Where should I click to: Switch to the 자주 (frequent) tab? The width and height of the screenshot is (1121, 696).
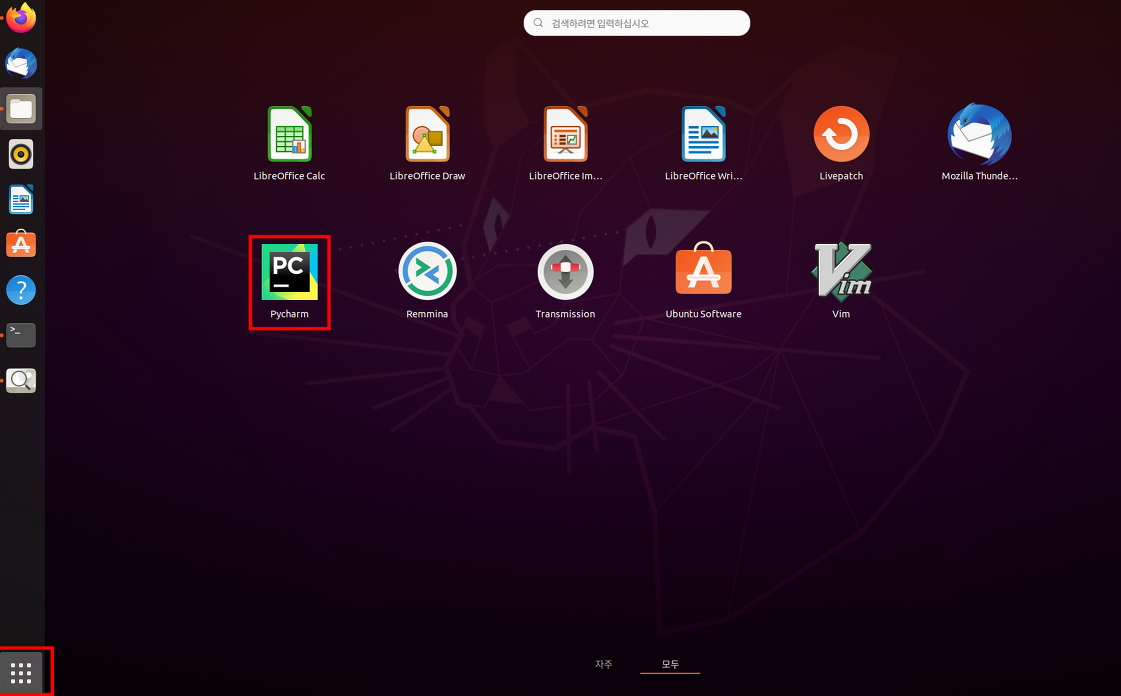[603, 664]
